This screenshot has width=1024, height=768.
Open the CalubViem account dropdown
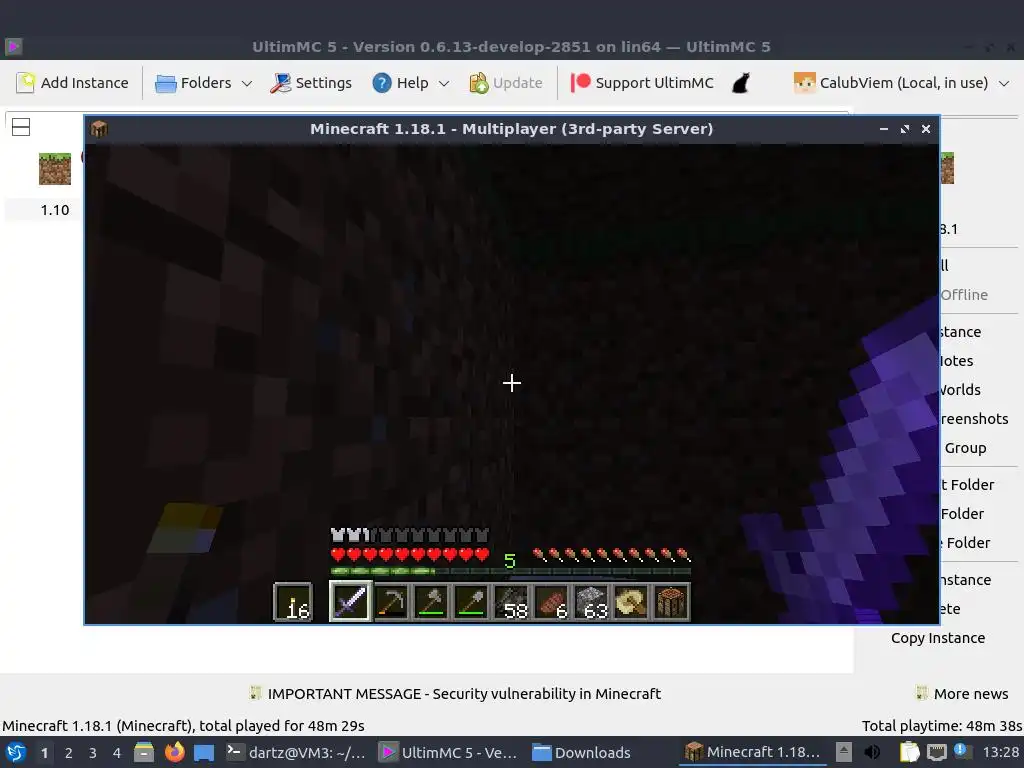click(x=901, y=83)
